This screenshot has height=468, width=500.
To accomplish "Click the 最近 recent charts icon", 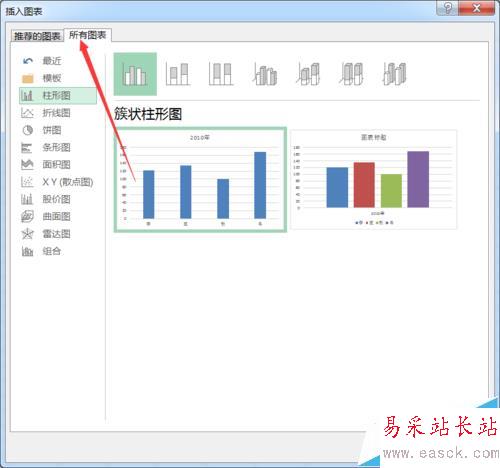I will (28, 61).
